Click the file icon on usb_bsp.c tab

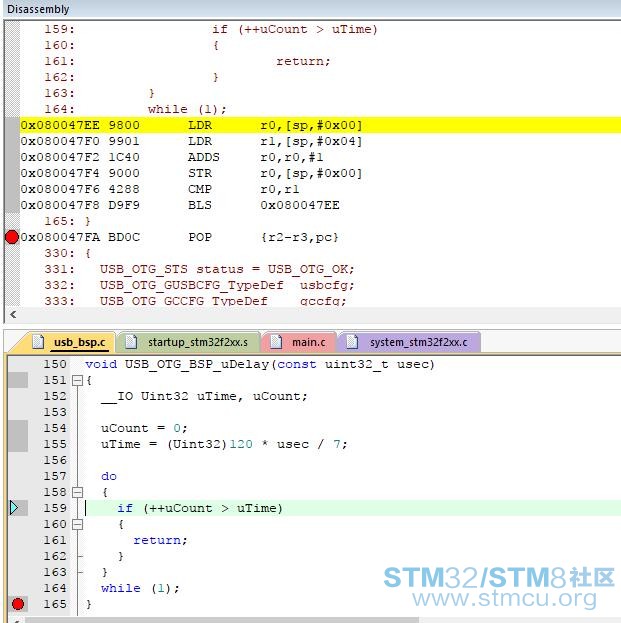tap(38, 342)
